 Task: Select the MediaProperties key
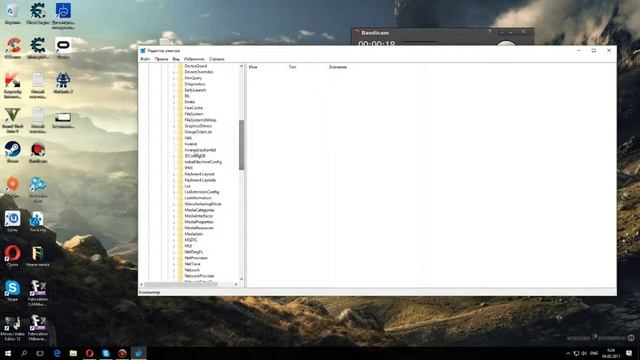[199, 222]
